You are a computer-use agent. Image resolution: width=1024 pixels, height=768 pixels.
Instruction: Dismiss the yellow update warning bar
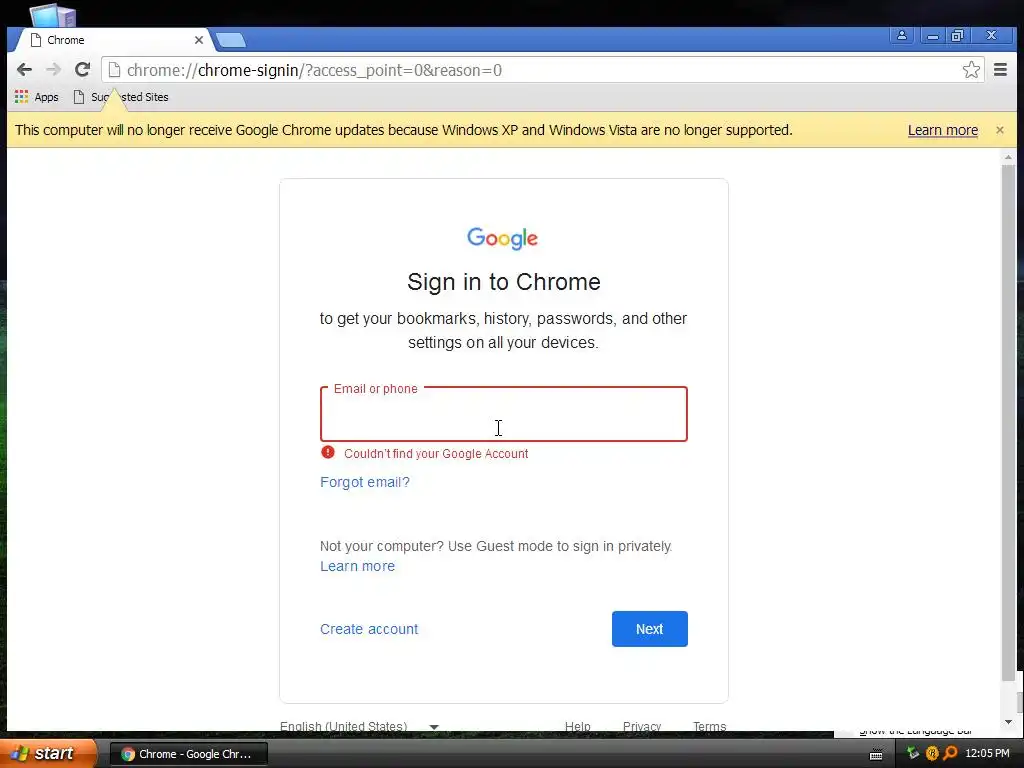click(x=1000, y=130)
